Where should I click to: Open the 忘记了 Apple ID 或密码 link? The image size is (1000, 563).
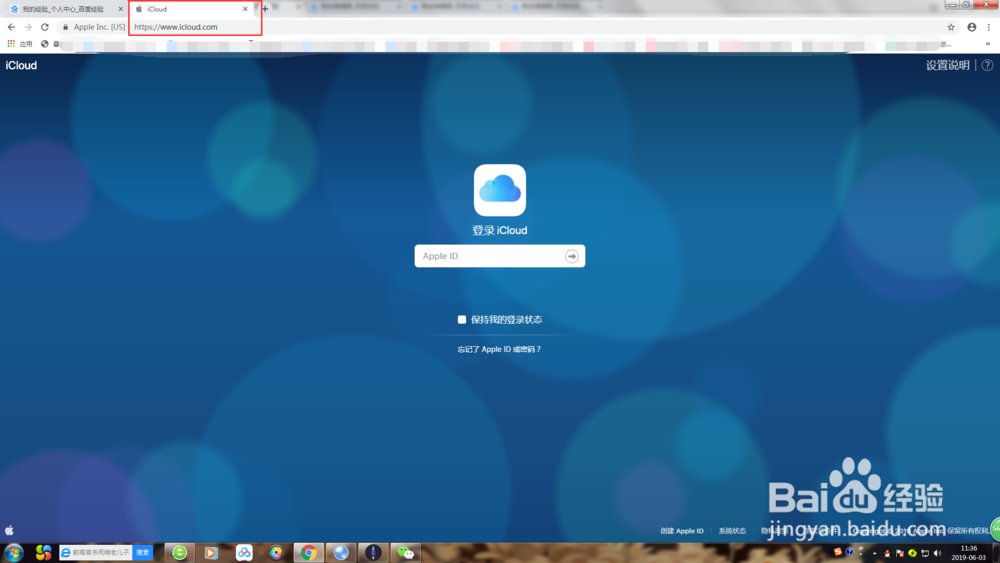tap(499, 349)
